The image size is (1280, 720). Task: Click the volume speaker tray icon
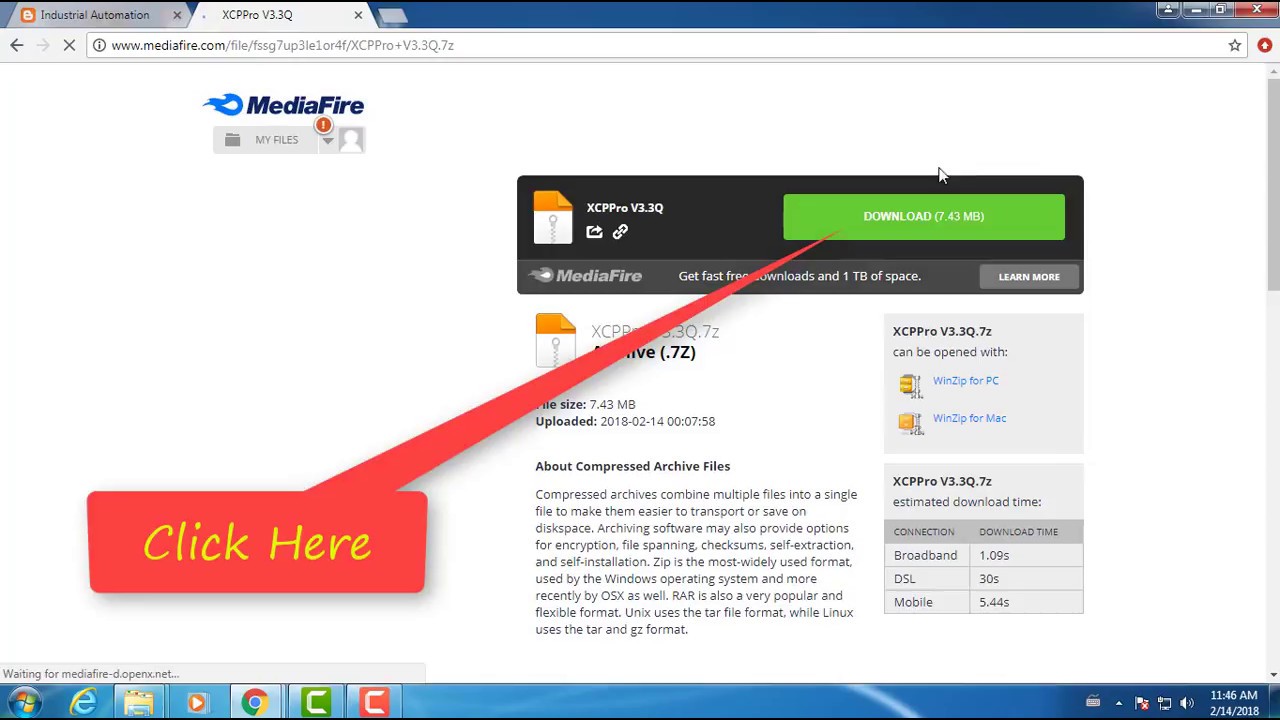coord(1187,703)
